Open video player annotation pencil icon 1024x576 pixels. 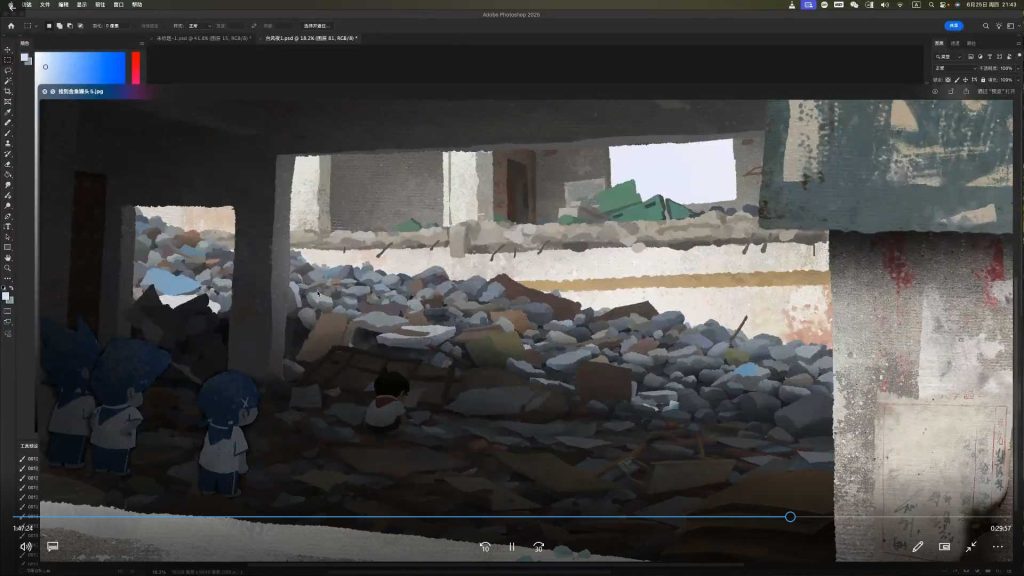pyautogui.click(x=918, y=547)
